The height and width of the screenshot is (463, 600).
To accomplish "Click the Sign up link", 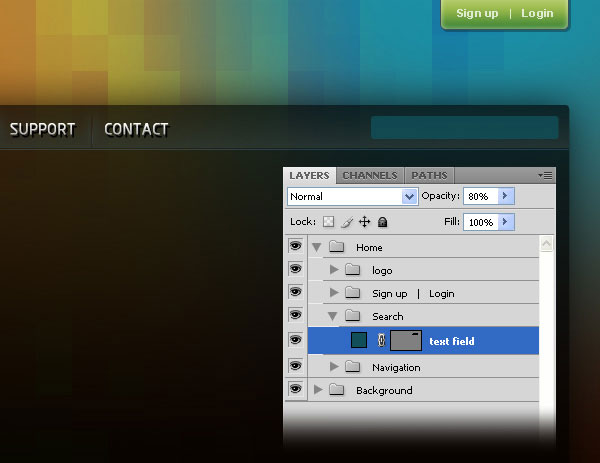I will click(x=477, y=13).
